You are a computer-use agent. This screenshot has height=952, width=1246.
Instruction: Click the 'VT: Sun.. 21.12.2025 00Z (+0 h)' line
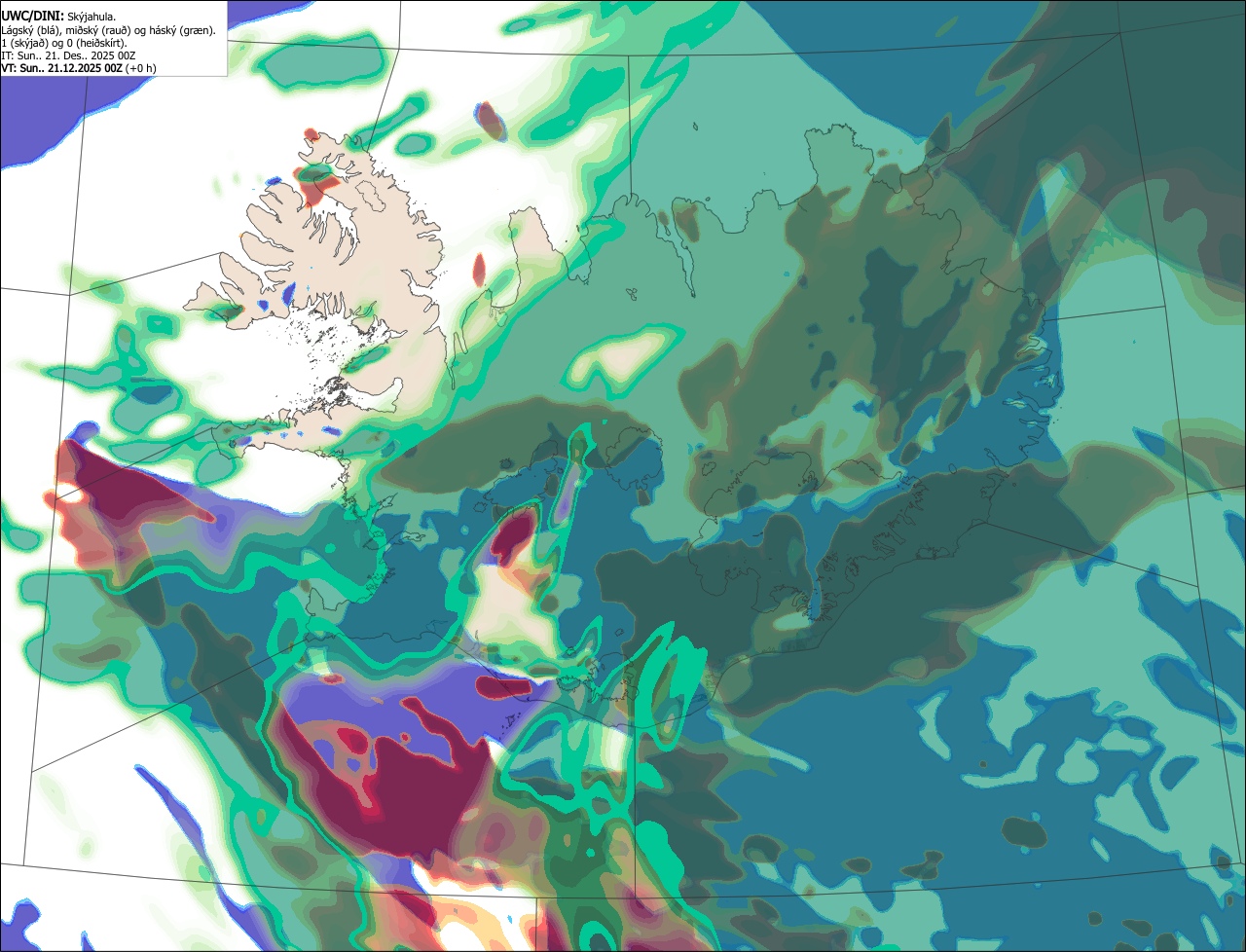(78, 68)
